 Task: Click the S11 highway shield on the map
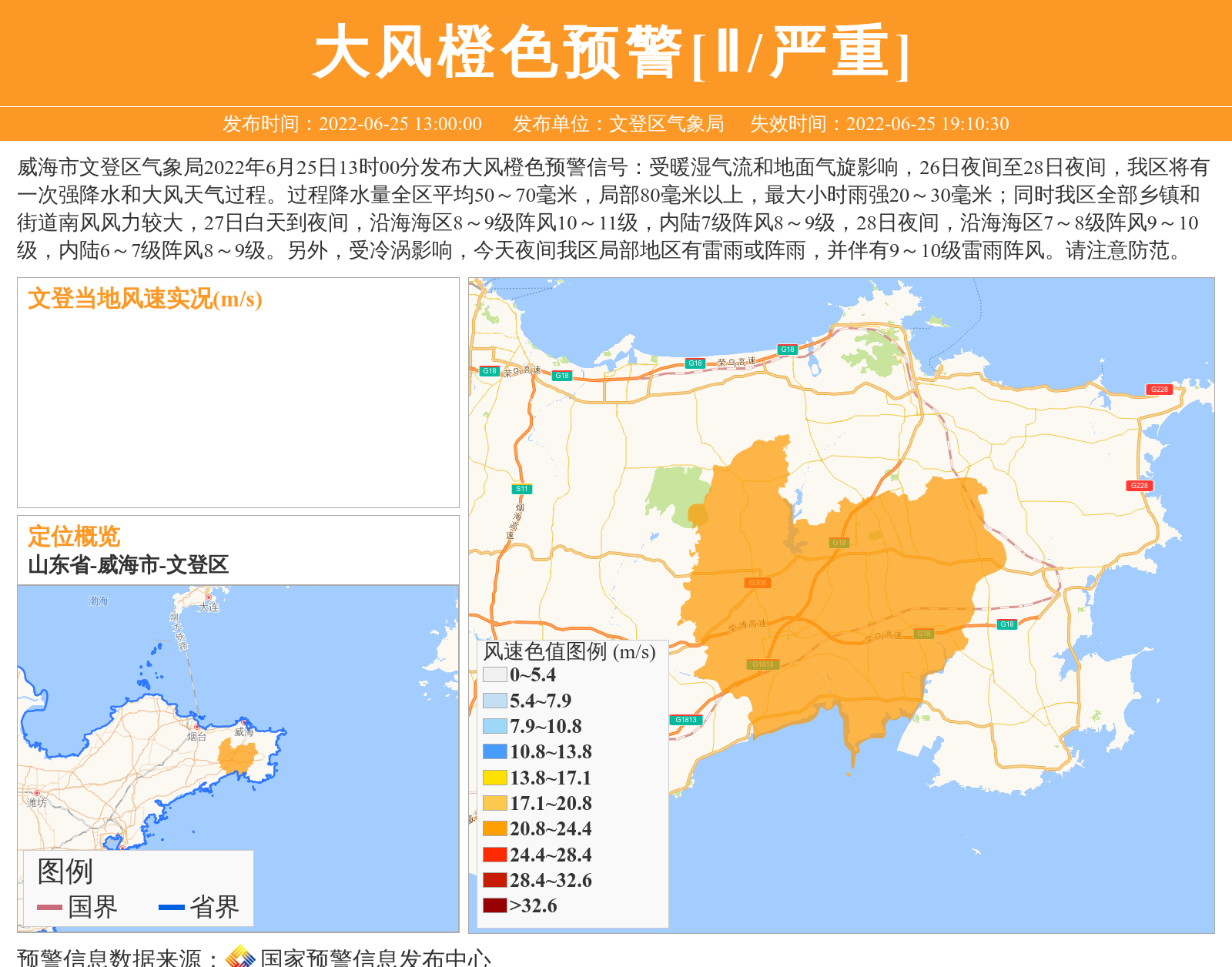point(521,489)
